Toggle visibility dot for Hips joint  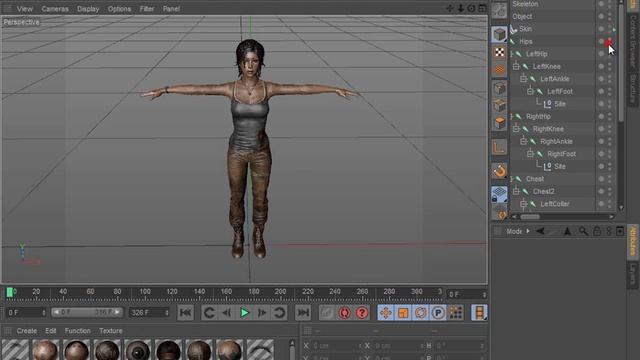pyautogui.click(x=601, y=41)
